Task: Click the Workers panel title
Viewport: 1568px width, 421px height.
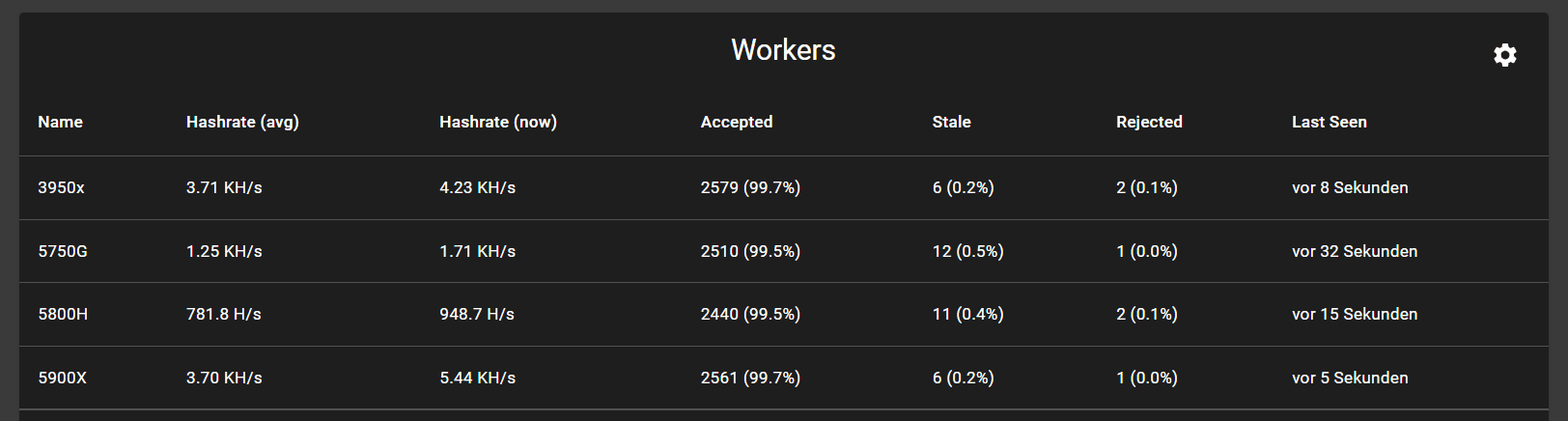Action: coord(783,50)
